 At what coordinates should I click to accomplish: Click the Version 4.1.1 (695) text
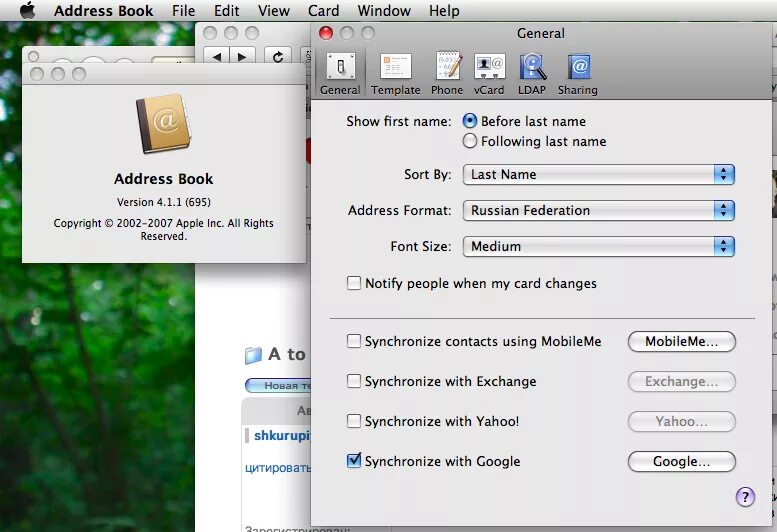[x=164, y=202]
